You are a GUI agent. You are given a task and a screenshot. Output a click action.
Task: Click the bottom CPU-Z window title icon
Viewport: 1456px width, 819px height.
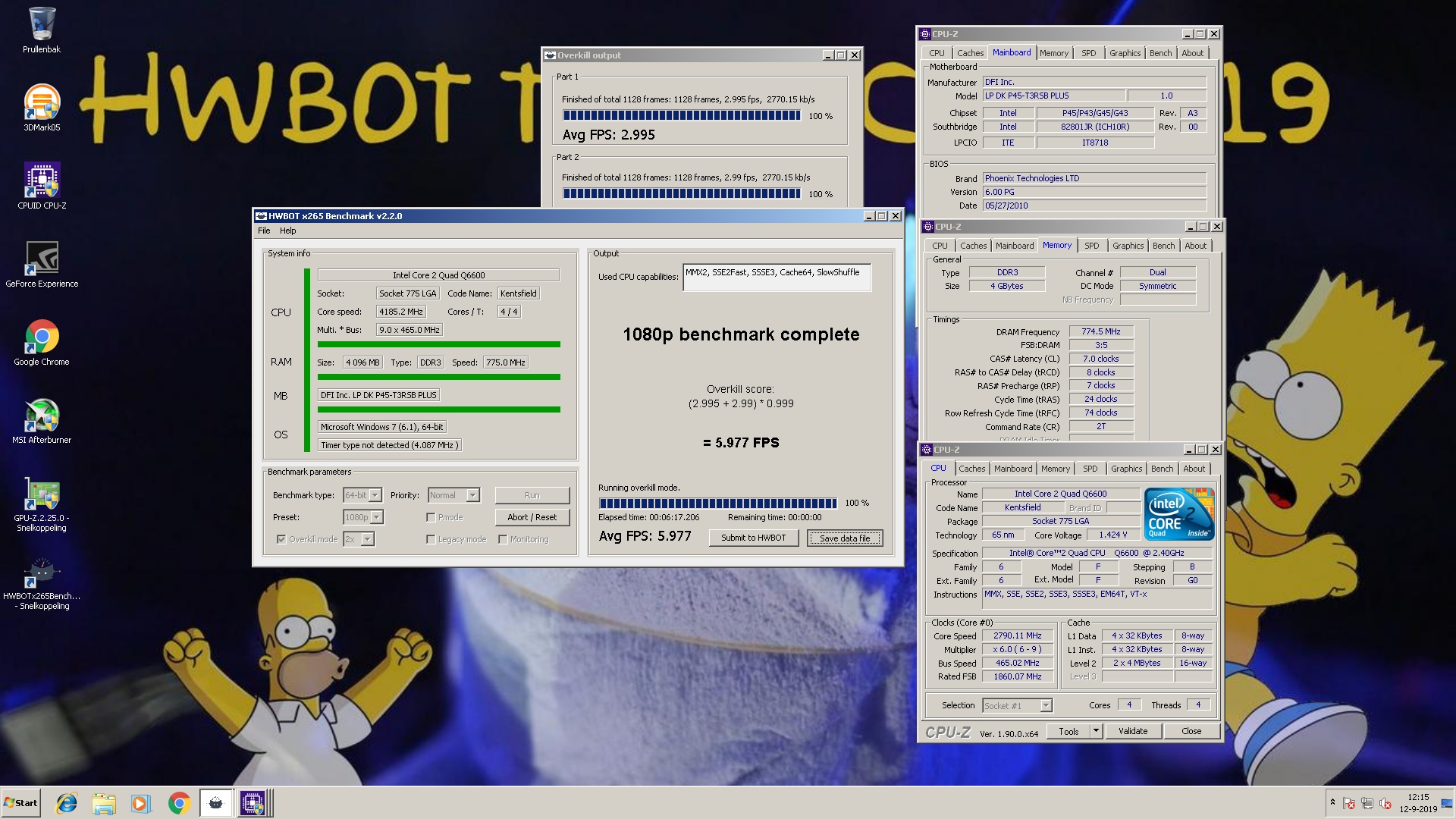tap(926, 450)
